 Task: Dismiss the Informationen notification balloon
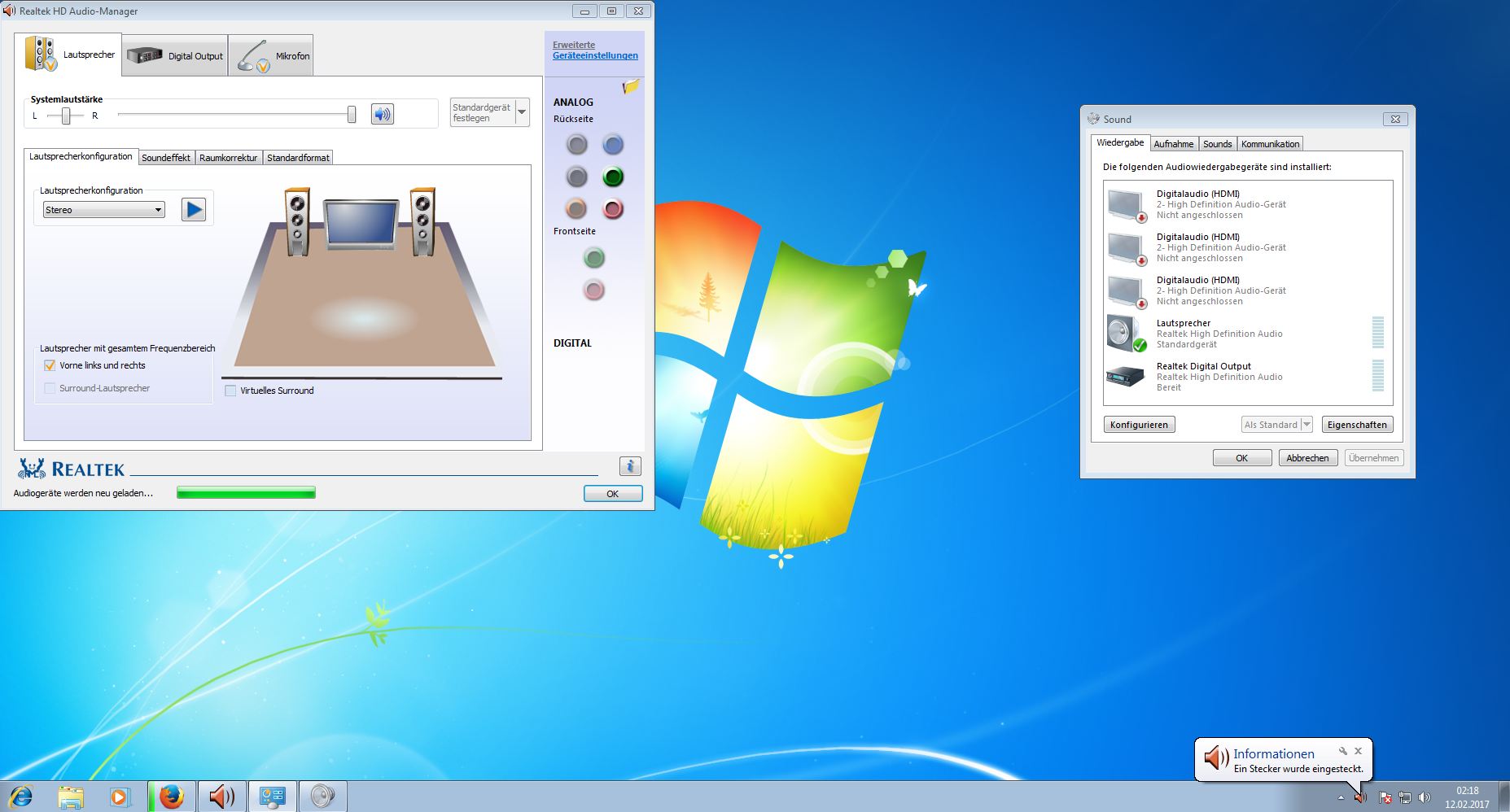(x=1358, y=751)
